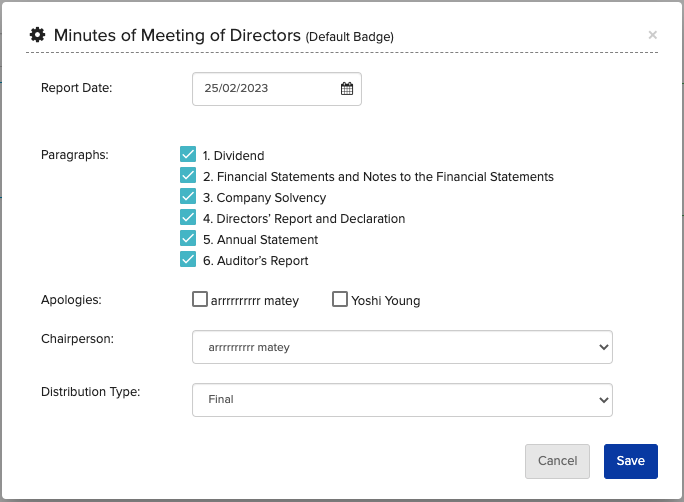Click the Chairperson dropdown chevron arrow
This screenshot has width=684, height=502.
click(x=604, y=347)
